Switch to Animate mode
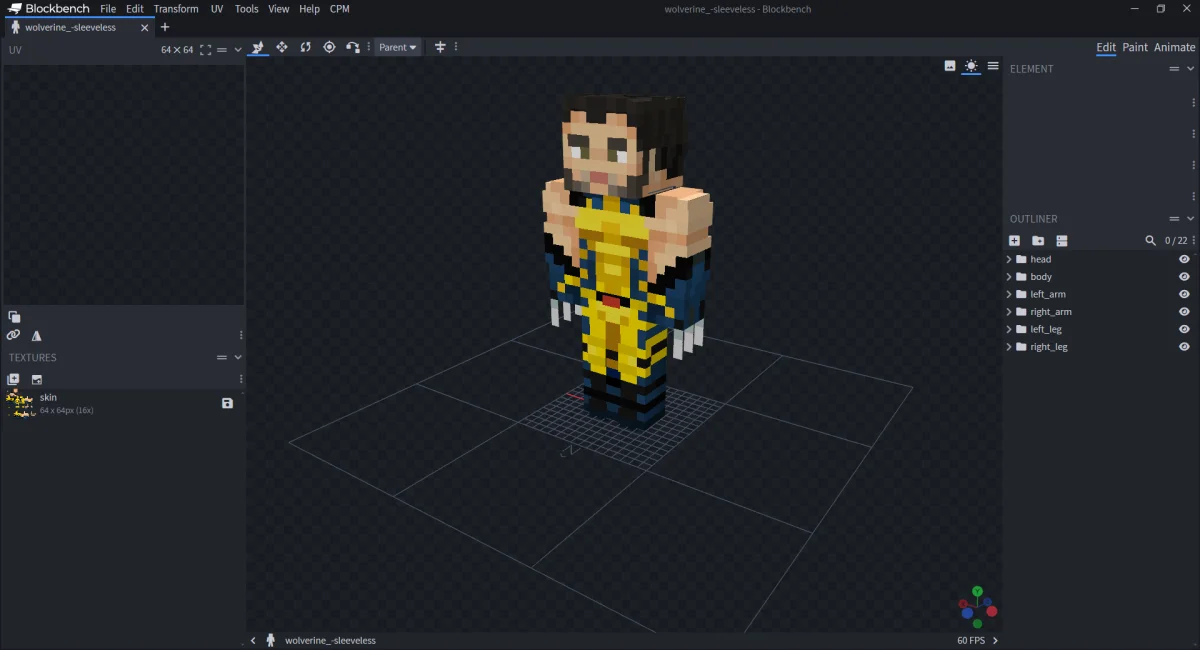Viewport: 1200px width, 650px height. 1174,47
